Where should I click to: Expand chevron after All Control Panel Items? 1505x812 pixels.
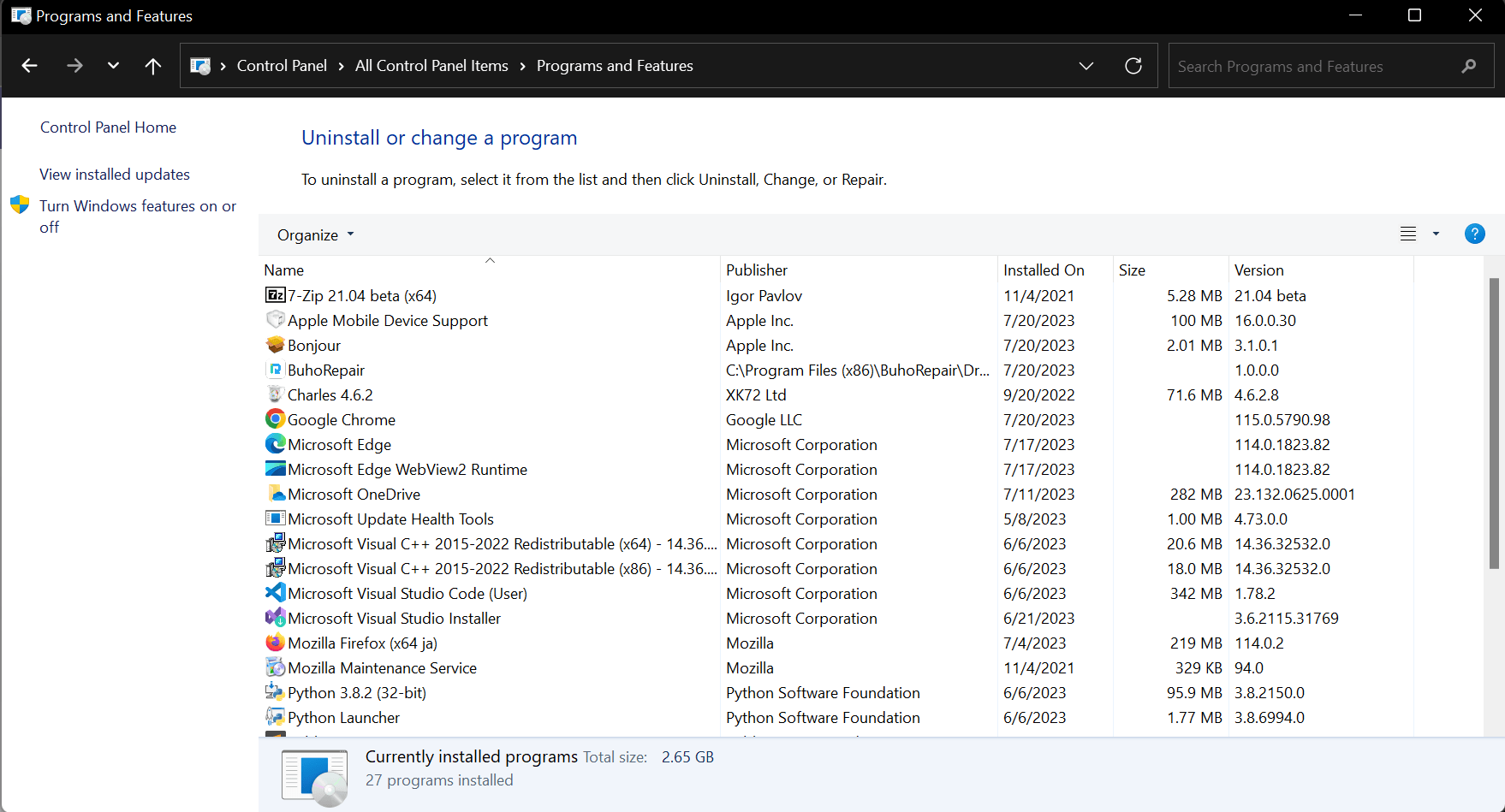coord(522,66)
